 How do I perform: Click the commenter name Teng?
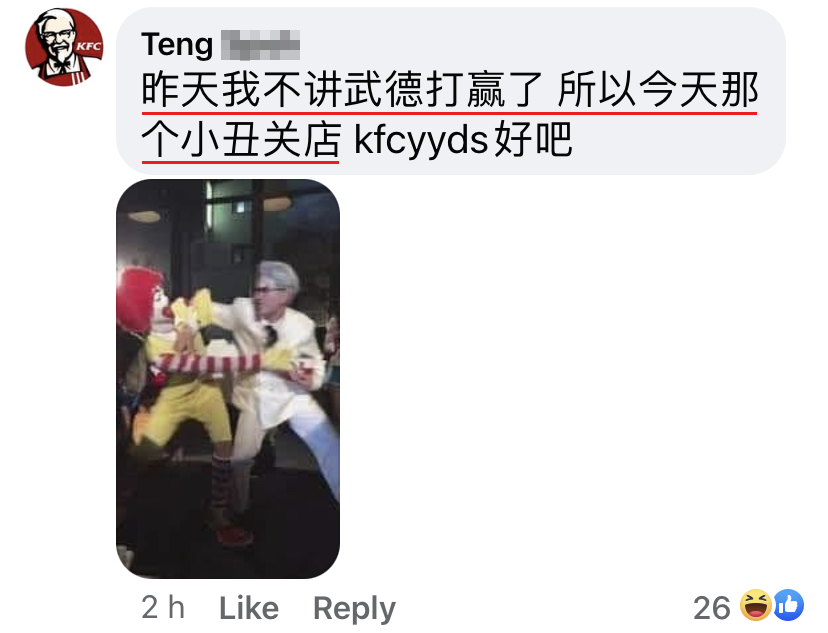click(x=177, y=44)
